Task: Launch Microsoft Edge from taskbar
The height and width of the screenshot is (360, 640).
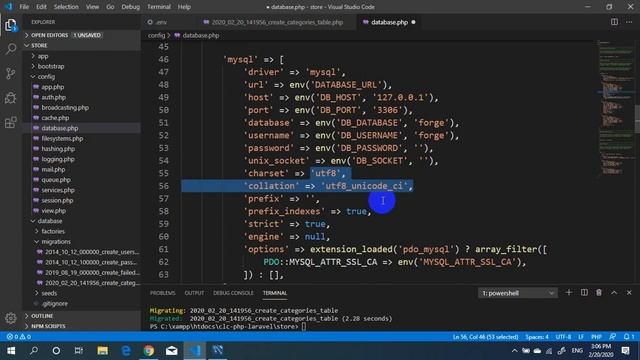Action: click(x=126, y=351)
